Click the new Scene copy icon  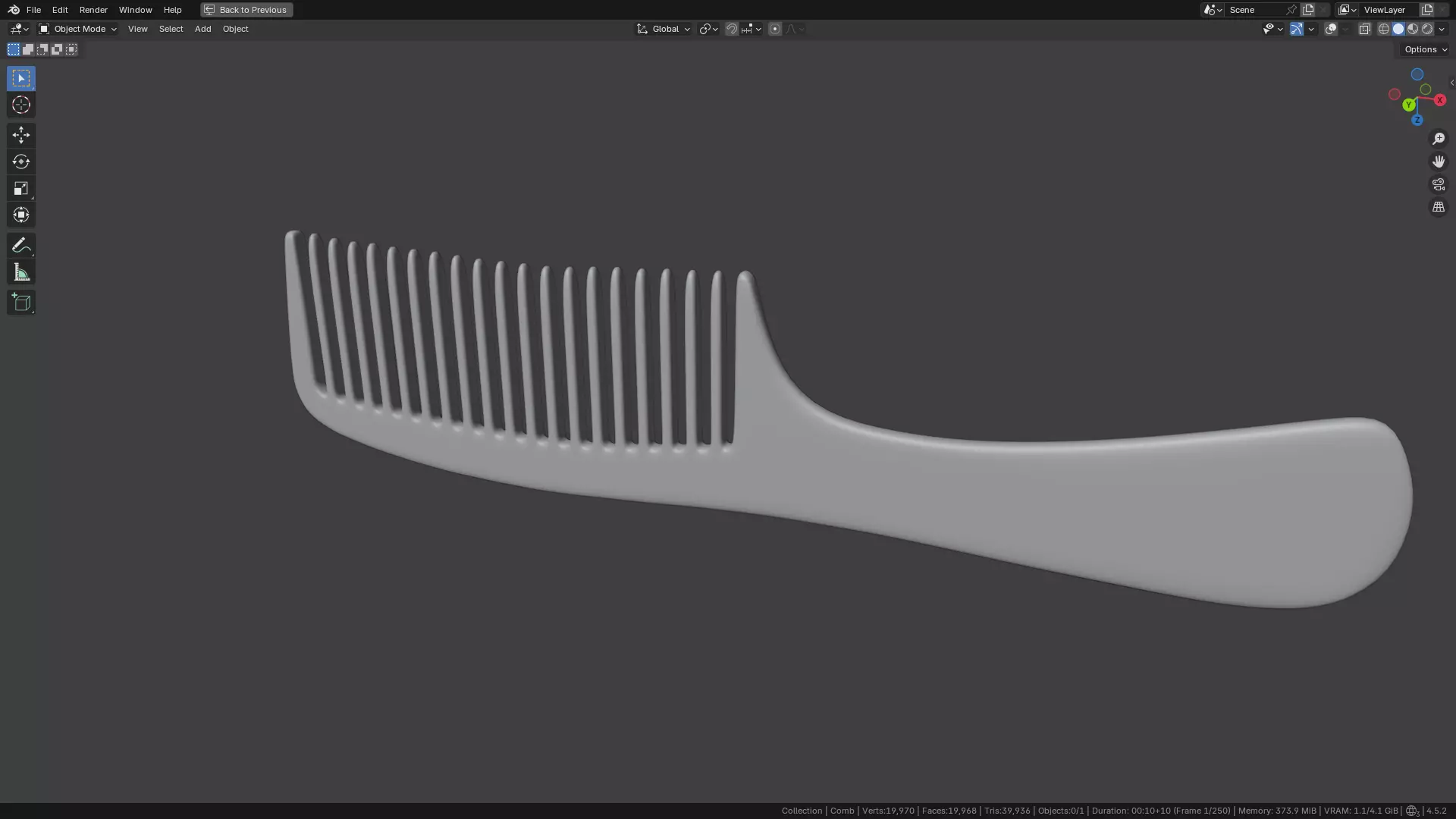(x=1308, y=10)
